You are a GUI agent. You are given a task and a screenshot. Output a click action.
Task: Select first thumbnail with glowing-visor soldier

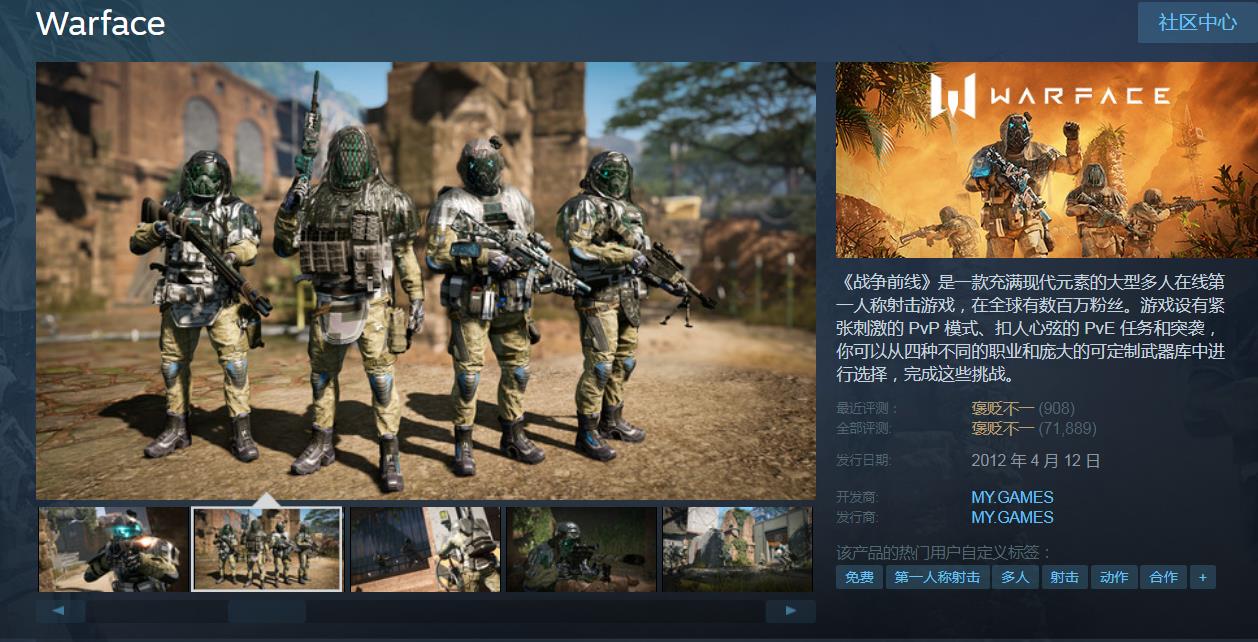point(113,549)
